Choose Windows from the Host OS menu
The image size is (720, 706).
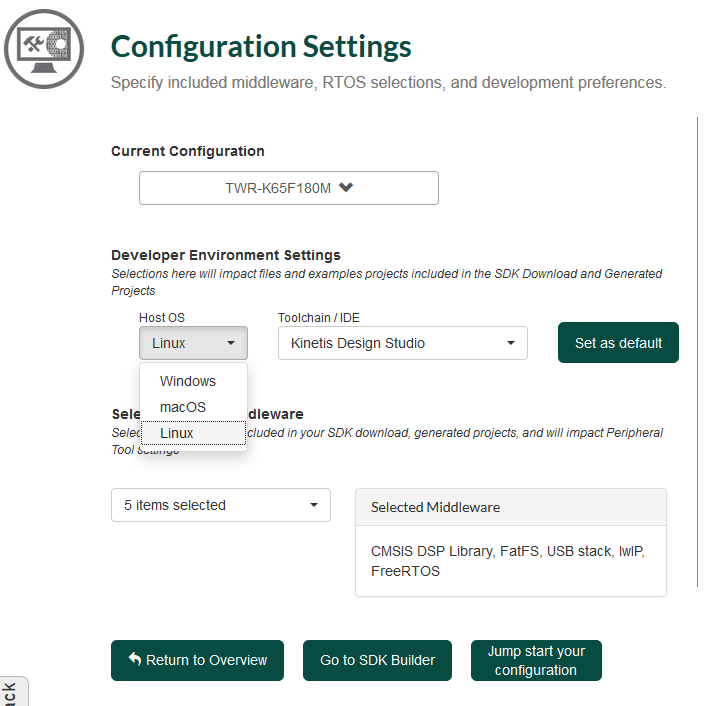[188, 381]
